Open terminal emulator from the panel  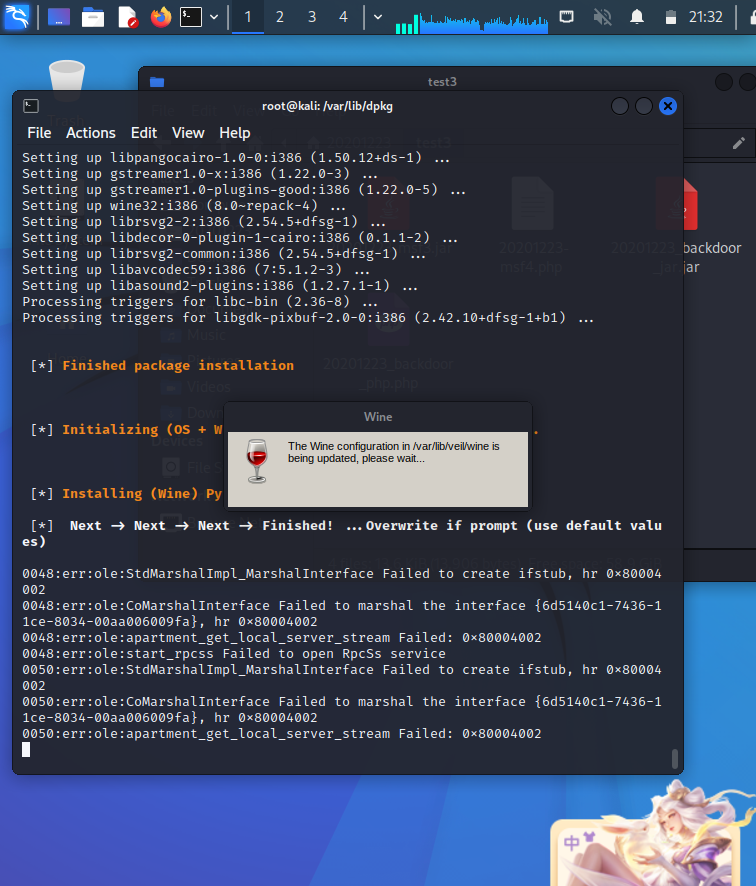point(191,17)
